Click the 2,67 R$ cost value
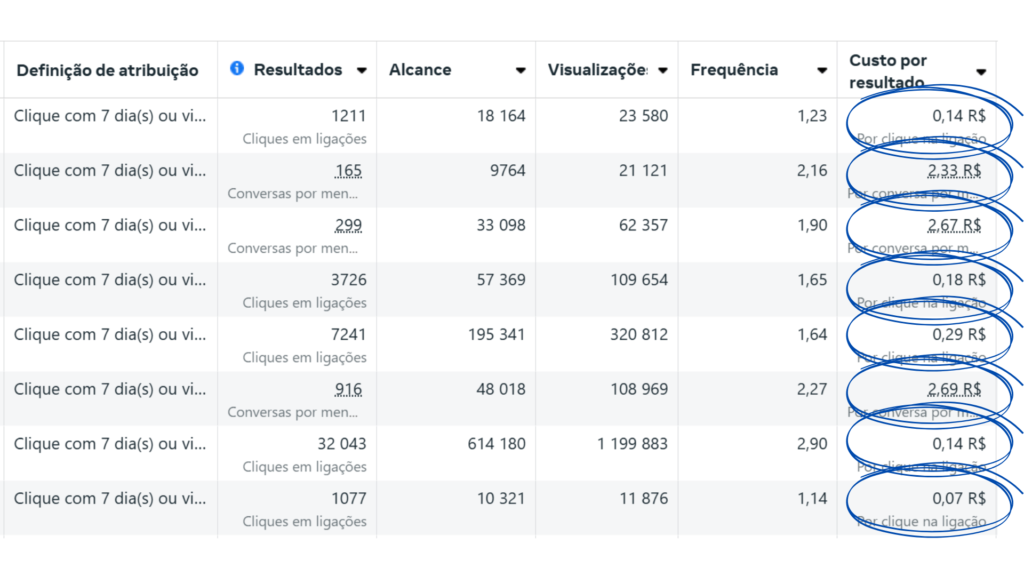Viewport: 1024px width, 576px height. click(x=954, y=226)
